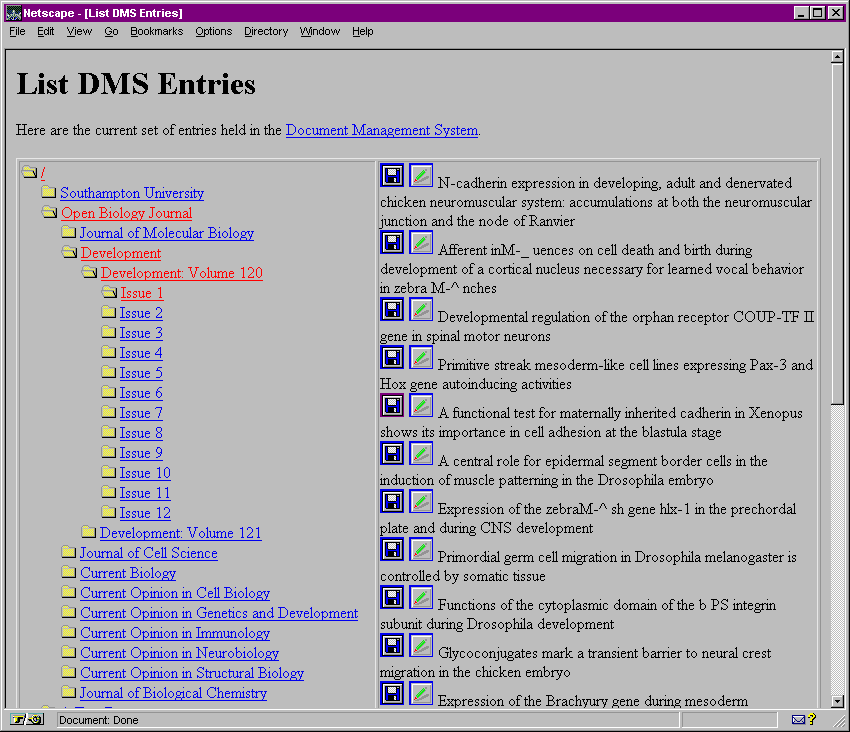Screen dimensions: 850x732
Task: Click edit pencil icon beside Glycoconjugates entry
Action: click(x=421, y=645)
